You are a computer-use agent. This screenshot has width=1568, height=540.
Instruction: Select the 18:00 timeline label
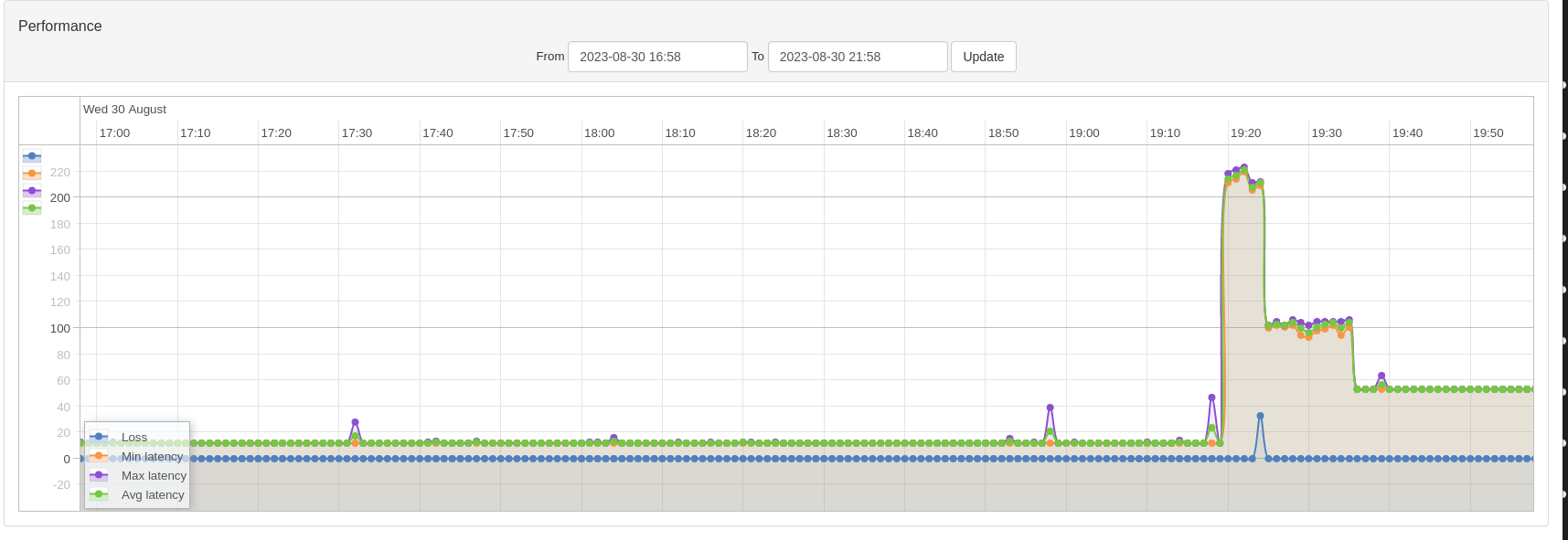[x=599, y=132]
